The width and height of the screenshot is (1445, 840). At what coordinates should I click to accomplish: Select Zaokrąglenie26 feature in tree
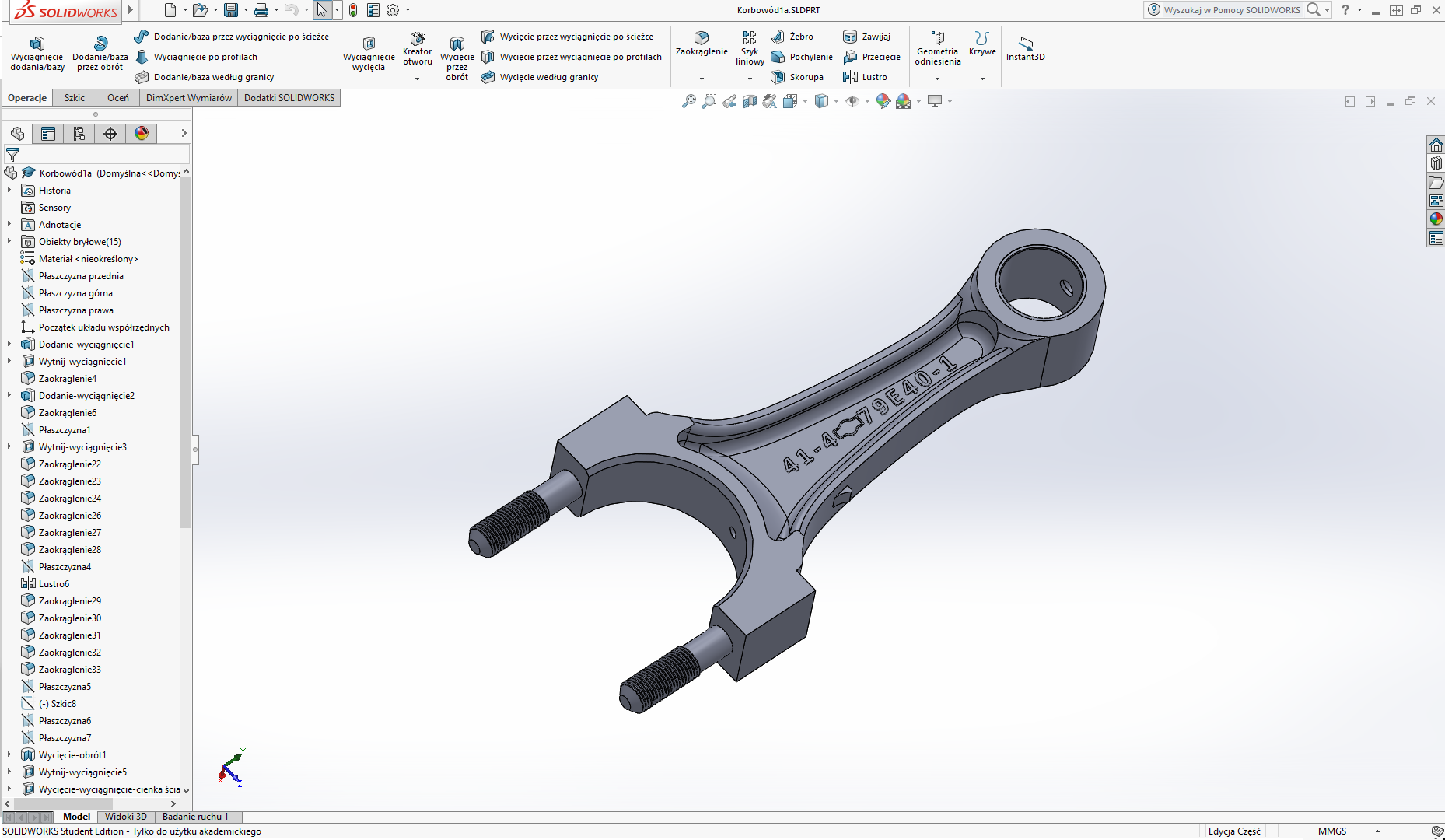[x=70, y=515]
